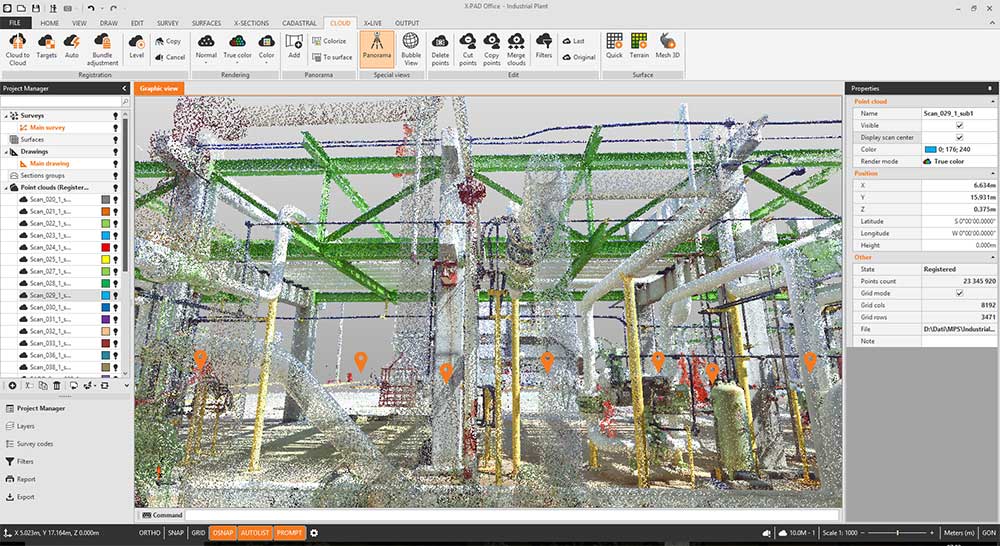Viewport: 1000px width, 546px height.
Task: Toggle the Visible checkbox
Action: point(959,126)
